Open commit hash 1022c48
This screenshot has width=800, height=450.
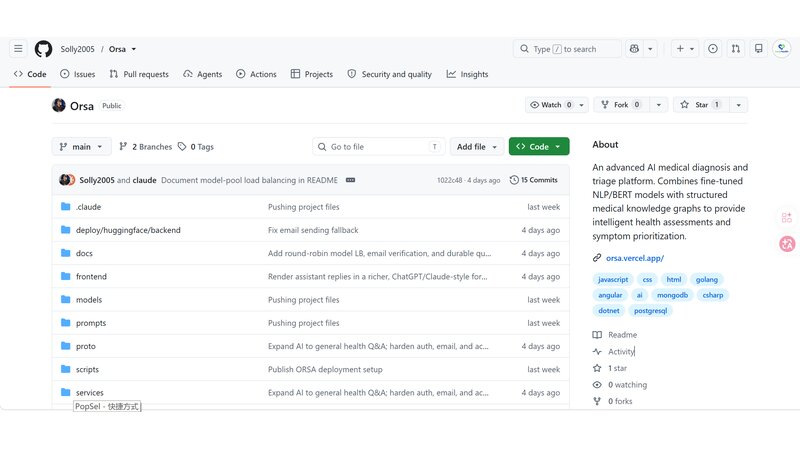(x=449, y=180)
